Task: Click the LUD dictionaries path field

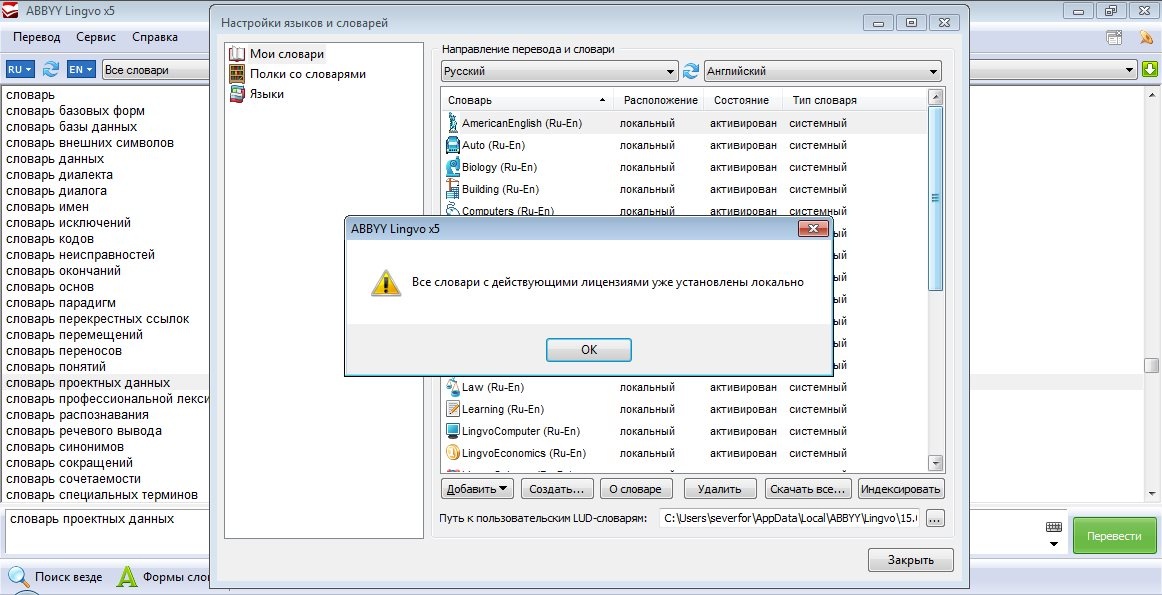Action: click(x=790, y=518)
